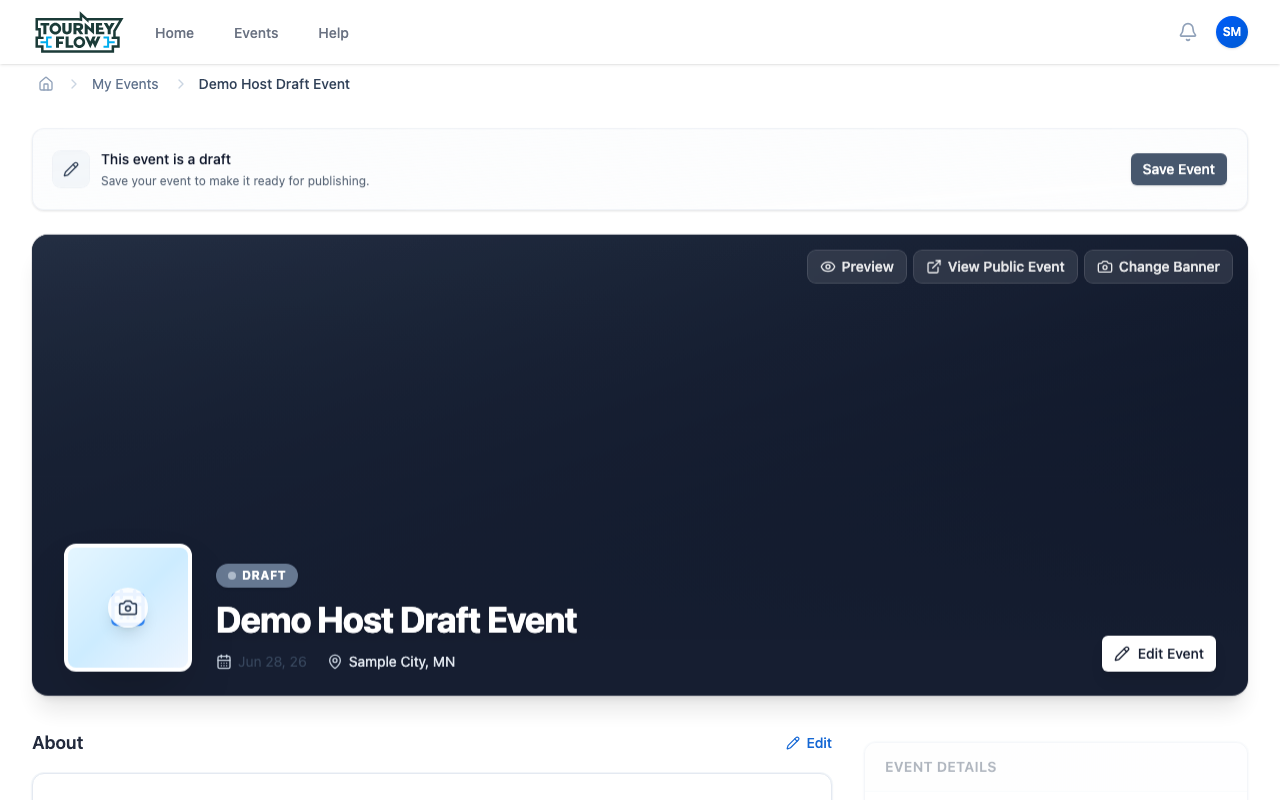Click the event logo placeholder thumbnail
Viewport: 1280px width, 800px height.
(128, 608)
